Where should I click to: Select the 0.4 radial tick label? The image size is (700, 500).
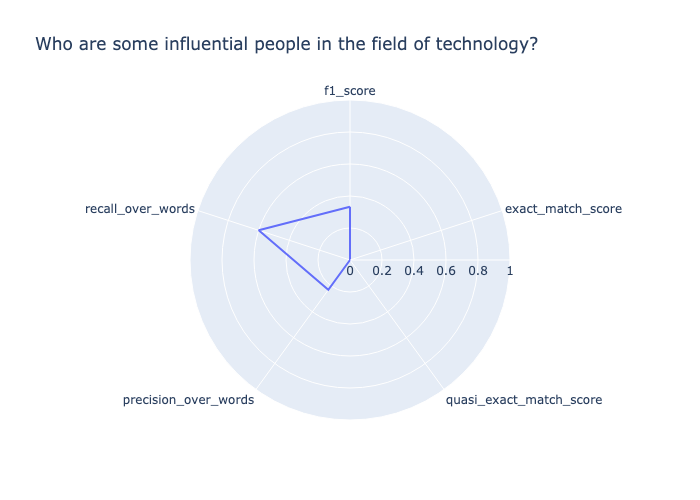414,271
